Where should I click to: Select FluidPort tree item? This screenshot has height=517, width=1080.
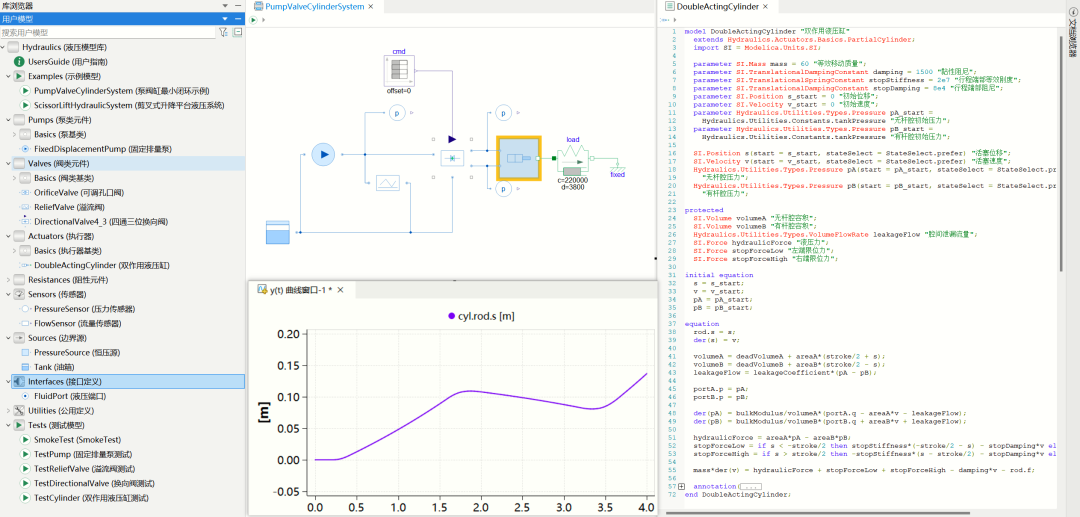[70, 396]
